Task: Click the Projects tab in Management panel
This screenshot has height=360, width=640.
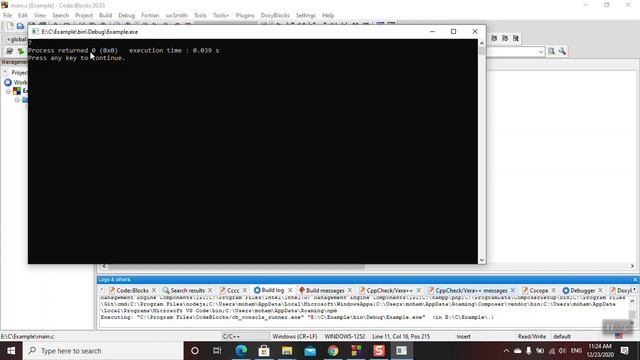Action: [x=19, y=73]
